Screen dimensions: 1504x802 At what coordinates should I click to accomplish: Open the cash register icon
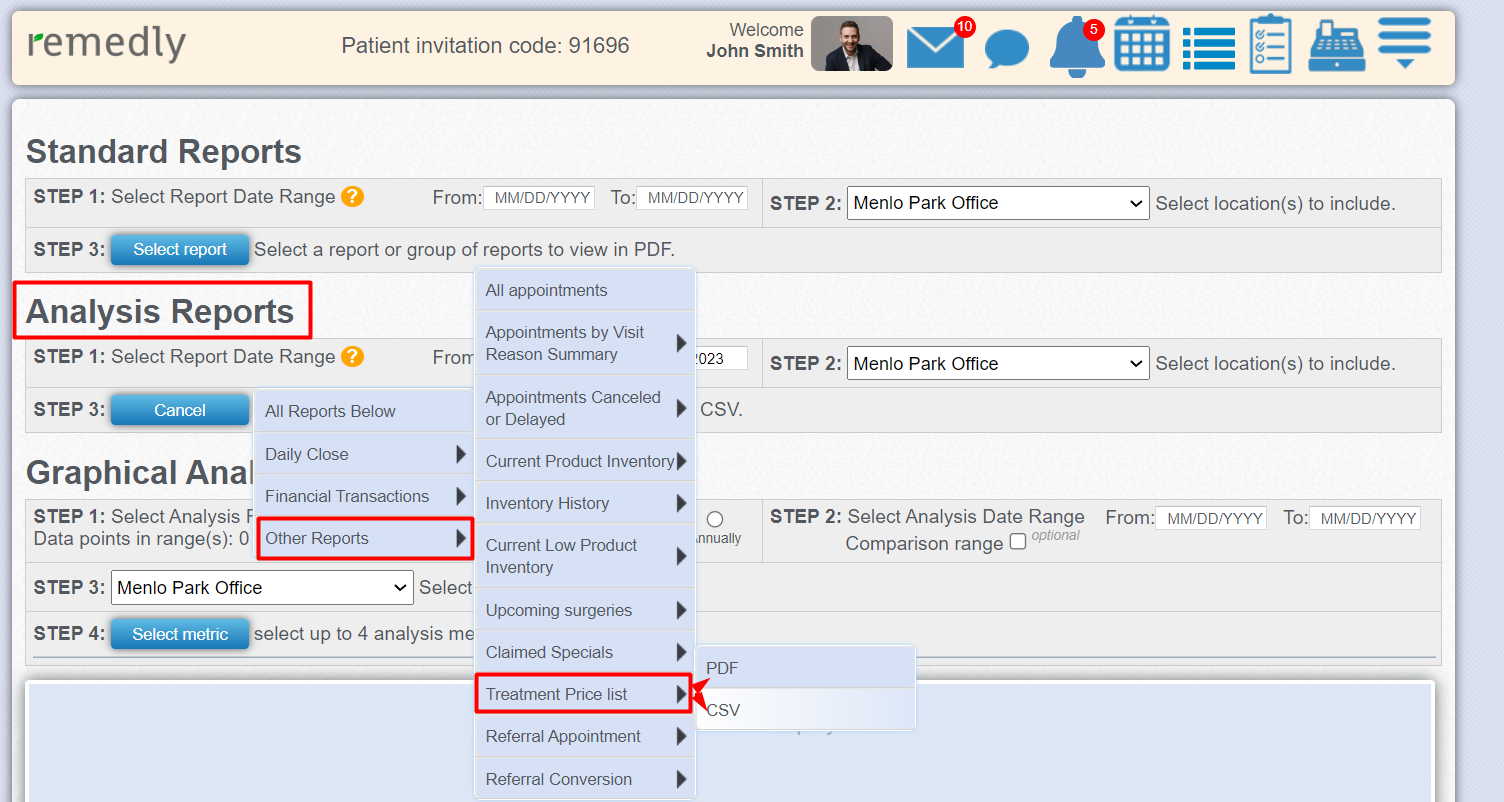(x=1337, y=46)
